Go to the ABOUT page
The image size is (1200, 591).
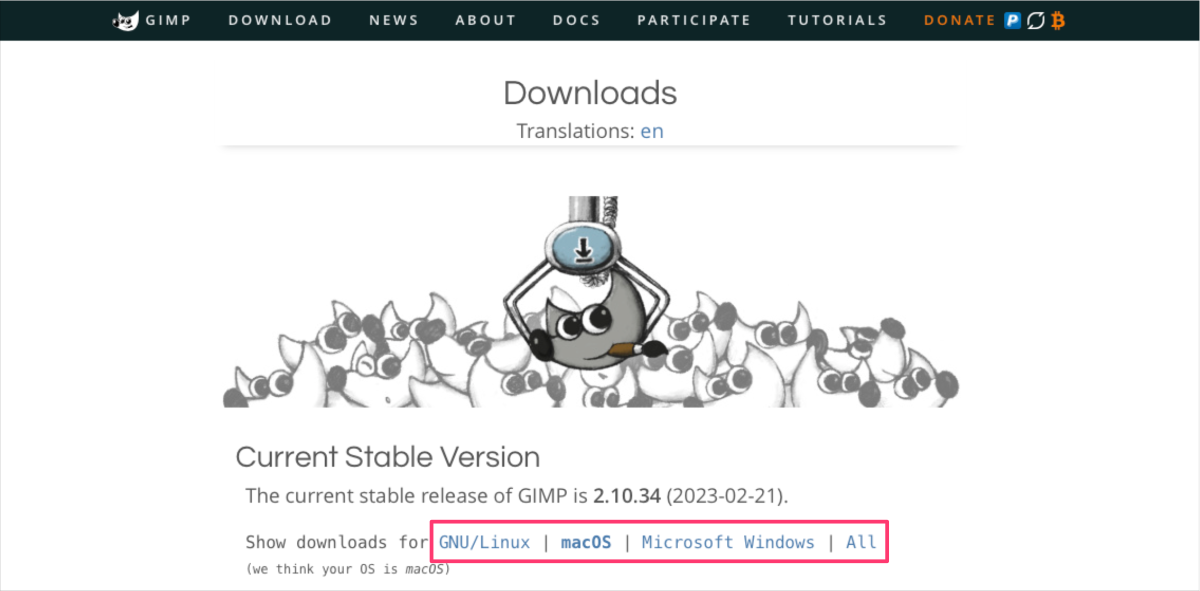[x=486, y=20]
